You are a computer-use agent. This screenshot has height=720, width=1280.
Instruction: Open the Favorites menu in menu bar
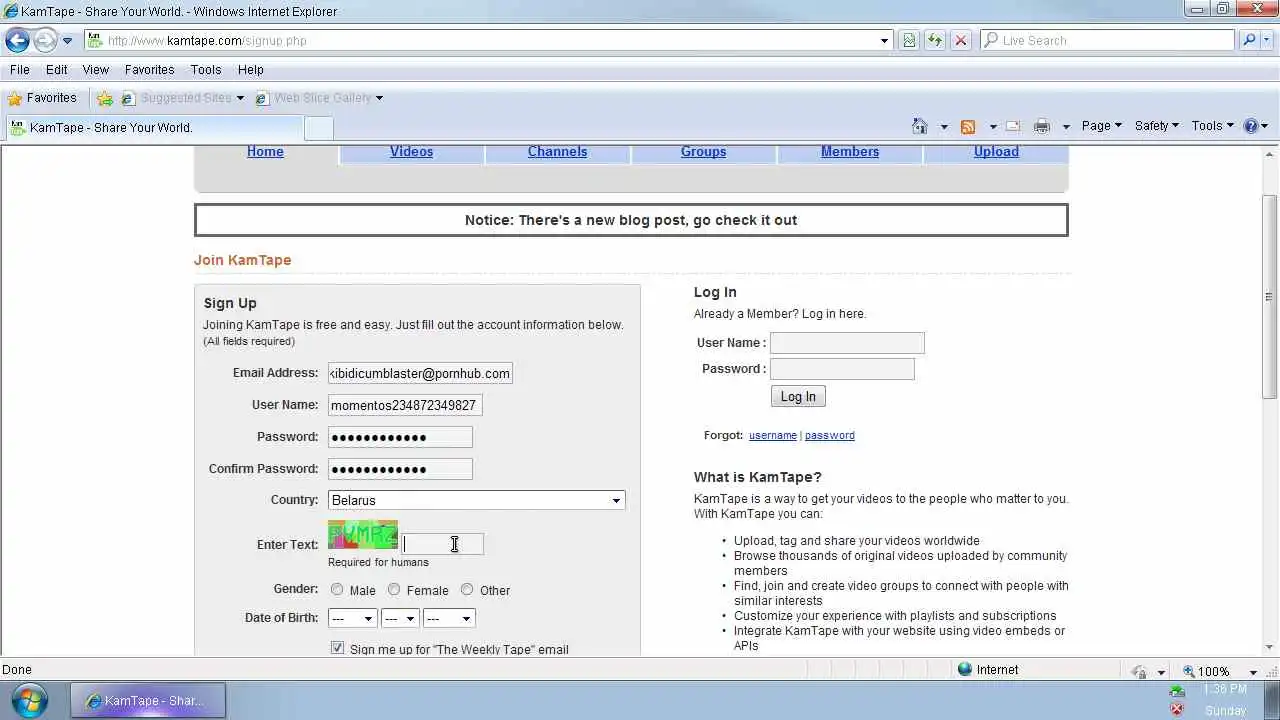[149, 70]
